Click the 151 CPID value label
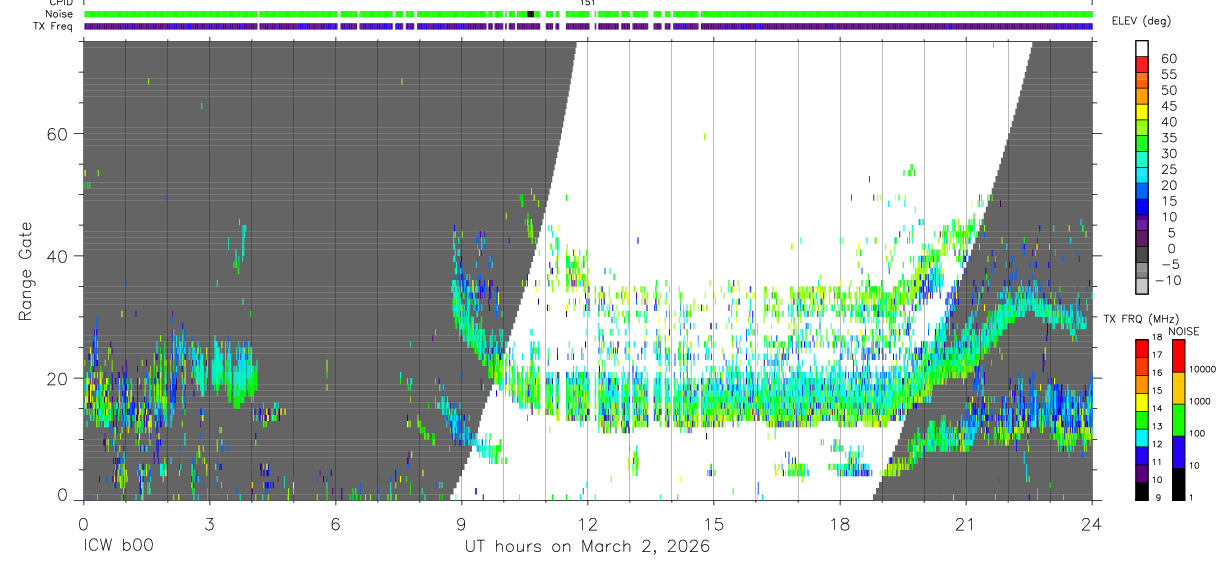This screenshot has width=1228, height=567. 588,3
